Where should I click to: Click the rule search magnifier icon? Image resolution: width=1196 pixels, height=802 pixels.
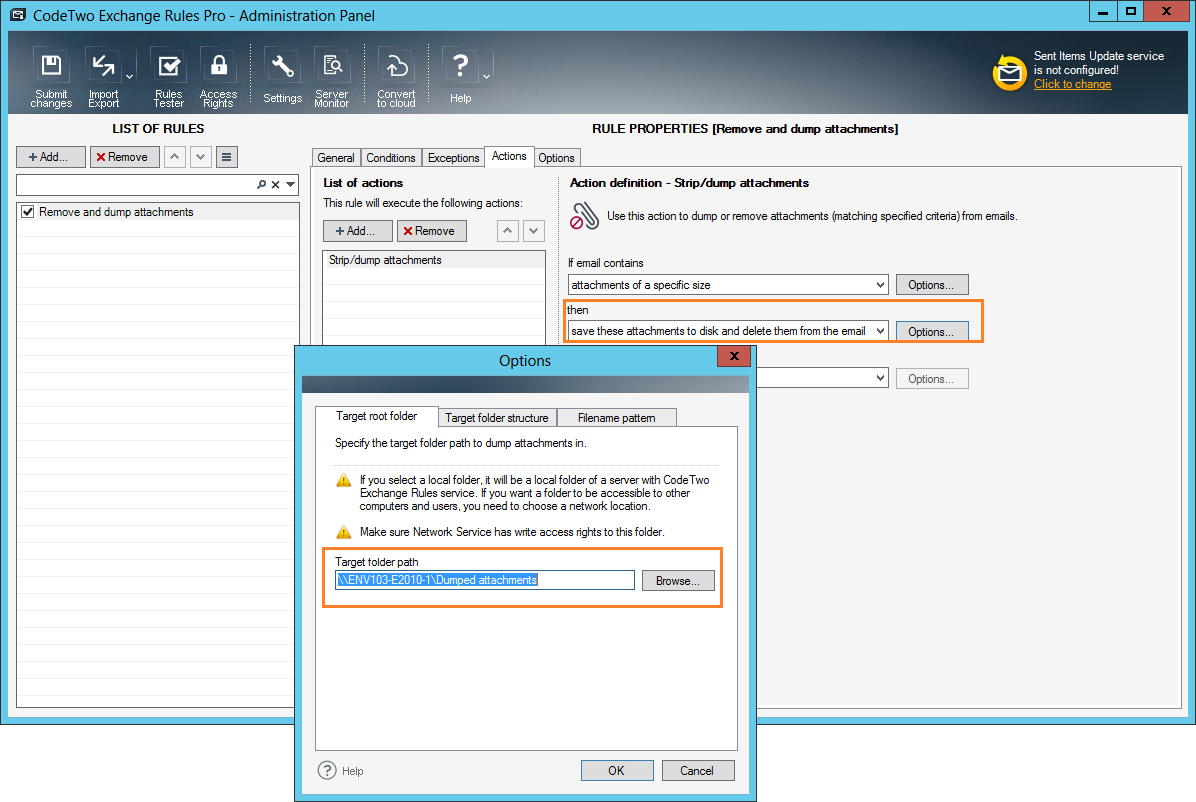tap(261, 185)
